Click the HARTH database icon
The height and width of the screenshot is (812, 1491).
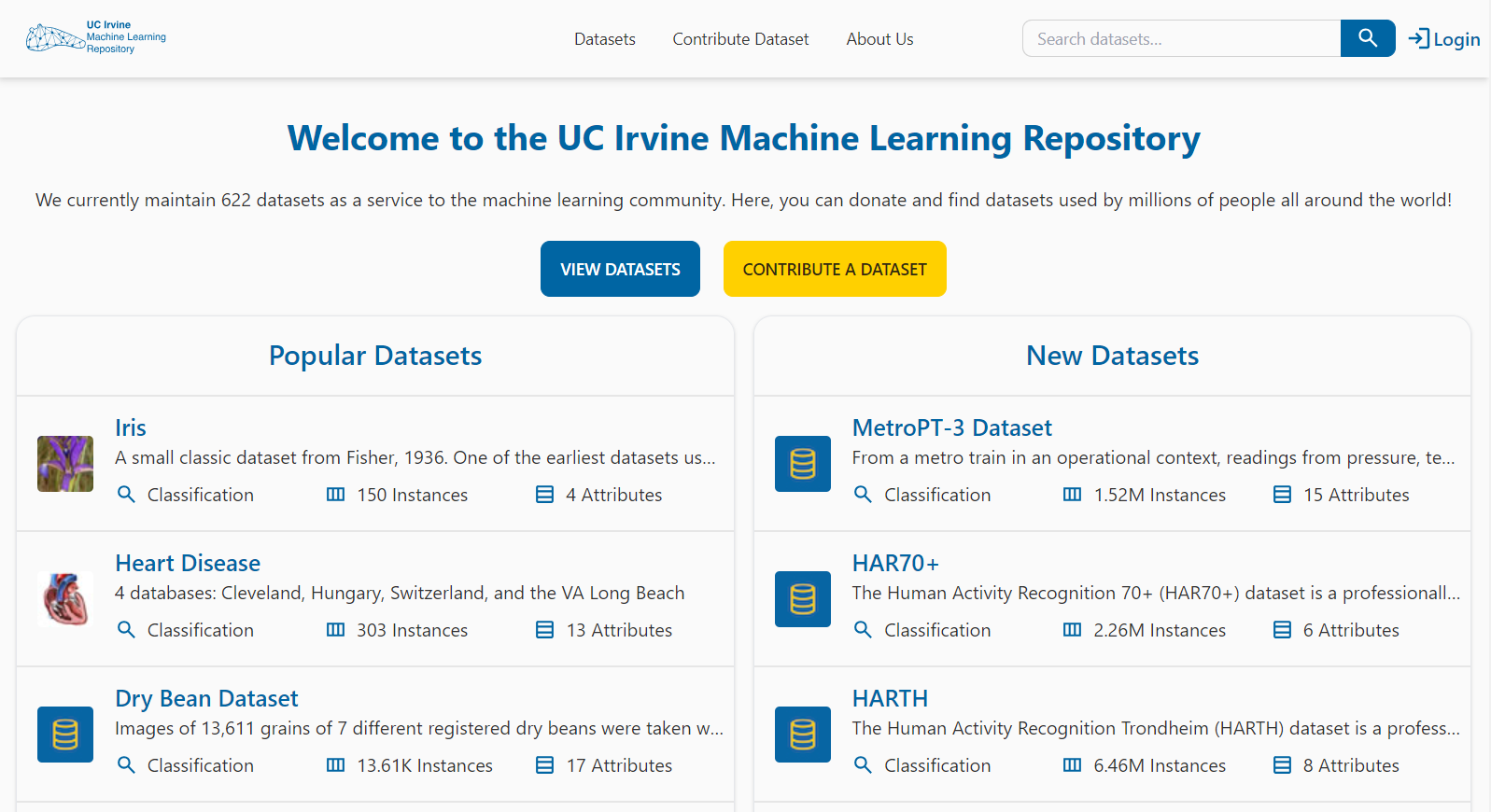[802, 735]
